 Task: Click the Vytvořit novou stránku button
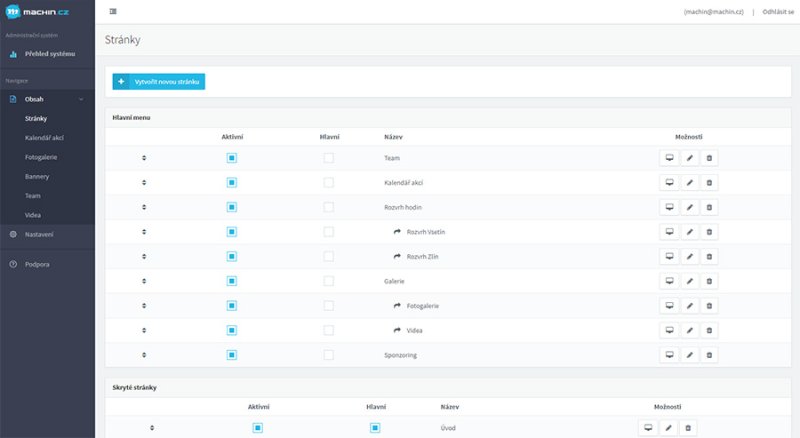pos(160,82)
